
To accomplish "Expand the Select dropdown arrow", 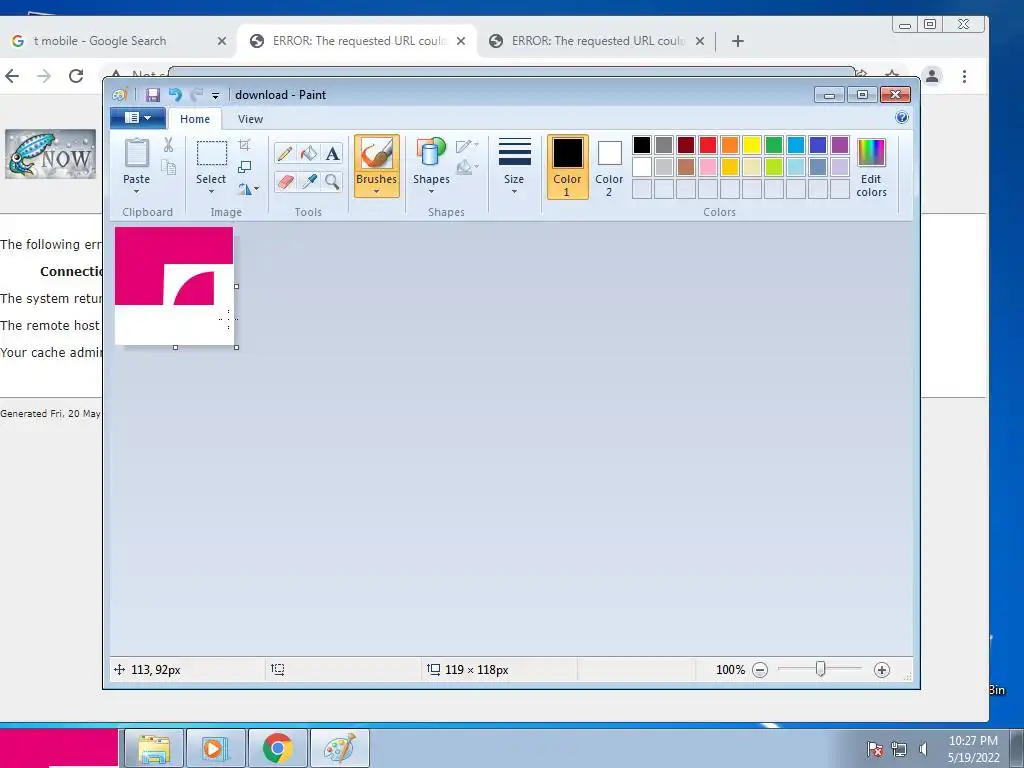I will (211, 191).
